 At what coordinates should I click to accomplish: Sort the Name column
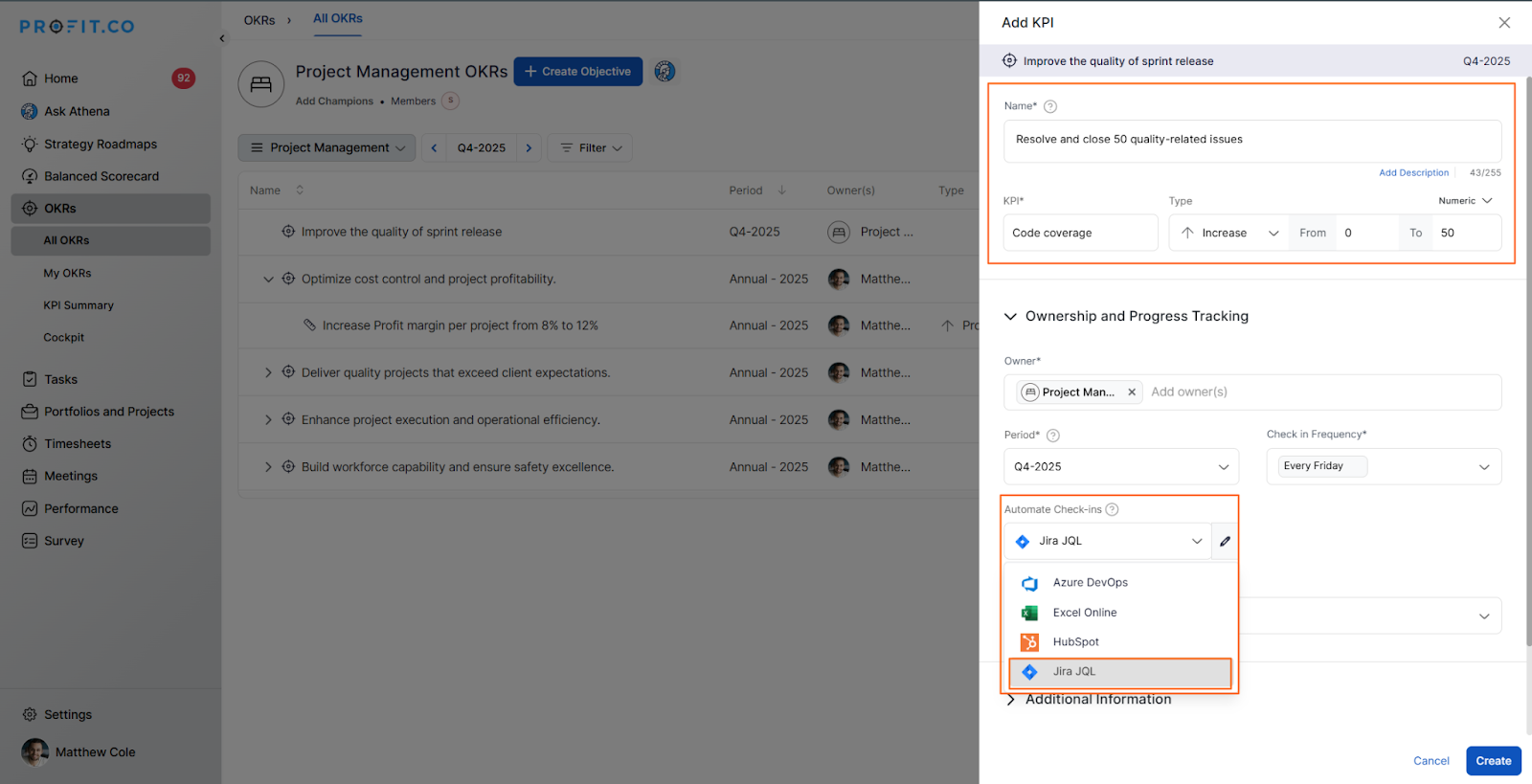(x=300, y=190)
